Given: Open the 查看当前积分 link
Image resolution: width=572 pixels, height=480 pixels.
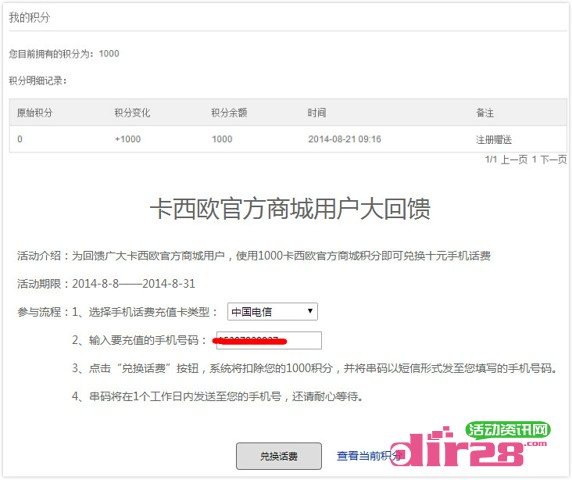Looking at the screenshot, I should tap(369, 456).
